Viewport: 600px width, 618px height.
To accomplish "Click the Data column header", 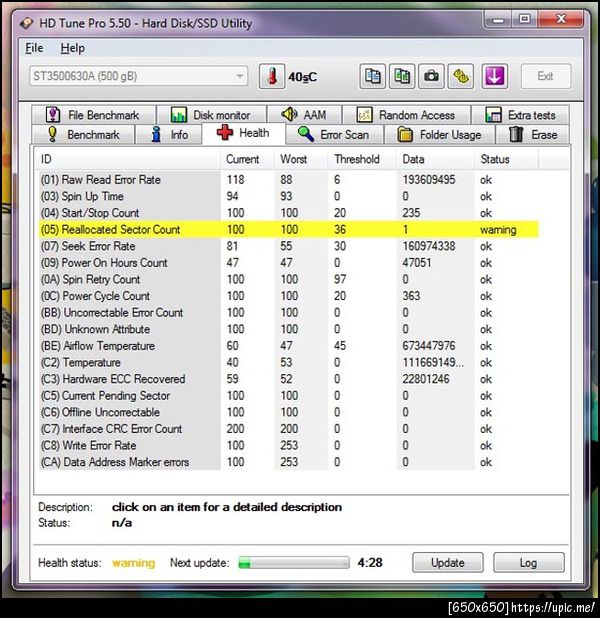I will click(435, 159).
